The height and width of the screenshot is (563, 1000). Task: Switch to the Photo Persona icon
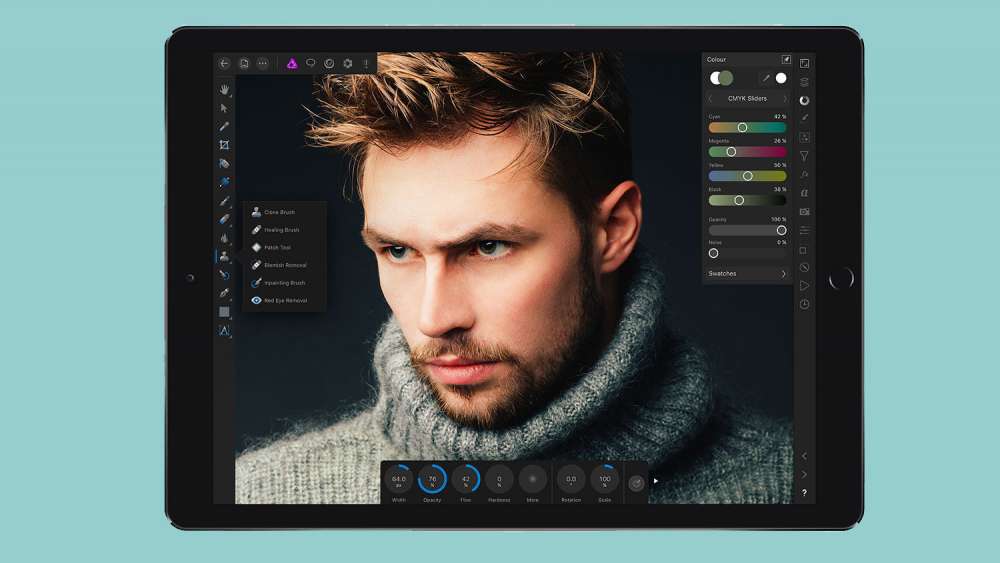click(x=292, y=63)
